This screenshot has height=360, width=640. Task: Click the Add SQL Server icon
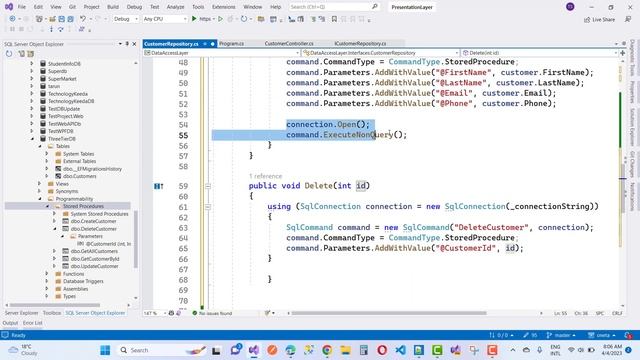point(22,54)
